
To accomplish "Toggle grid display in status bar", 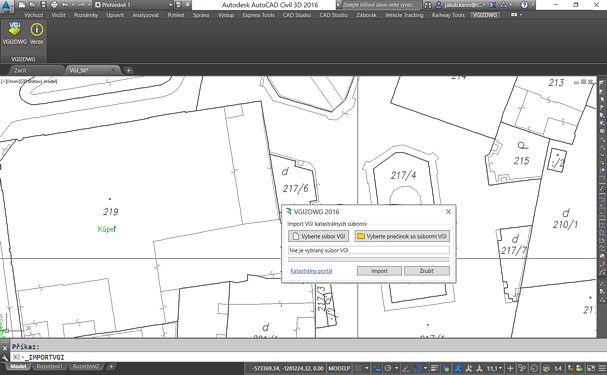I will (x=357, y=368).
